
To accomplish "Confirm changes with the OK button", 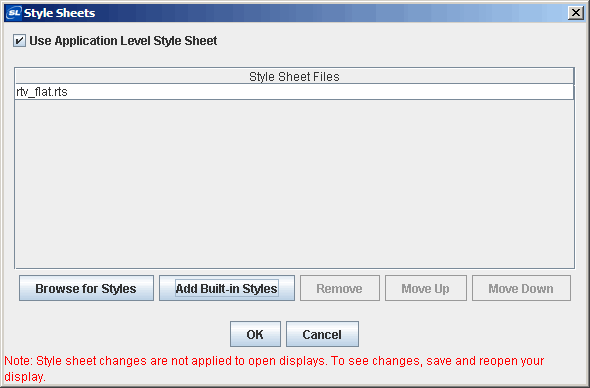I will pyautogui.click(x=255, y=334).
